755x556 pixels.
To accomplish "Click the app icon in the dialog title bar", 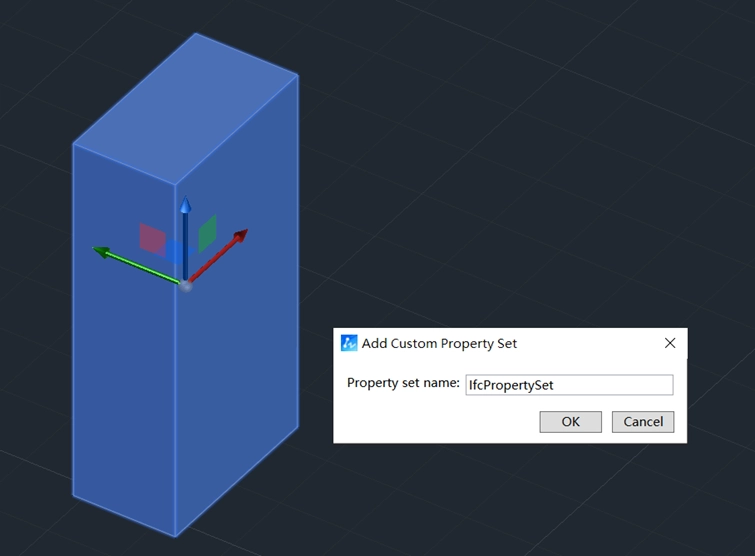I will click(349, 343).
